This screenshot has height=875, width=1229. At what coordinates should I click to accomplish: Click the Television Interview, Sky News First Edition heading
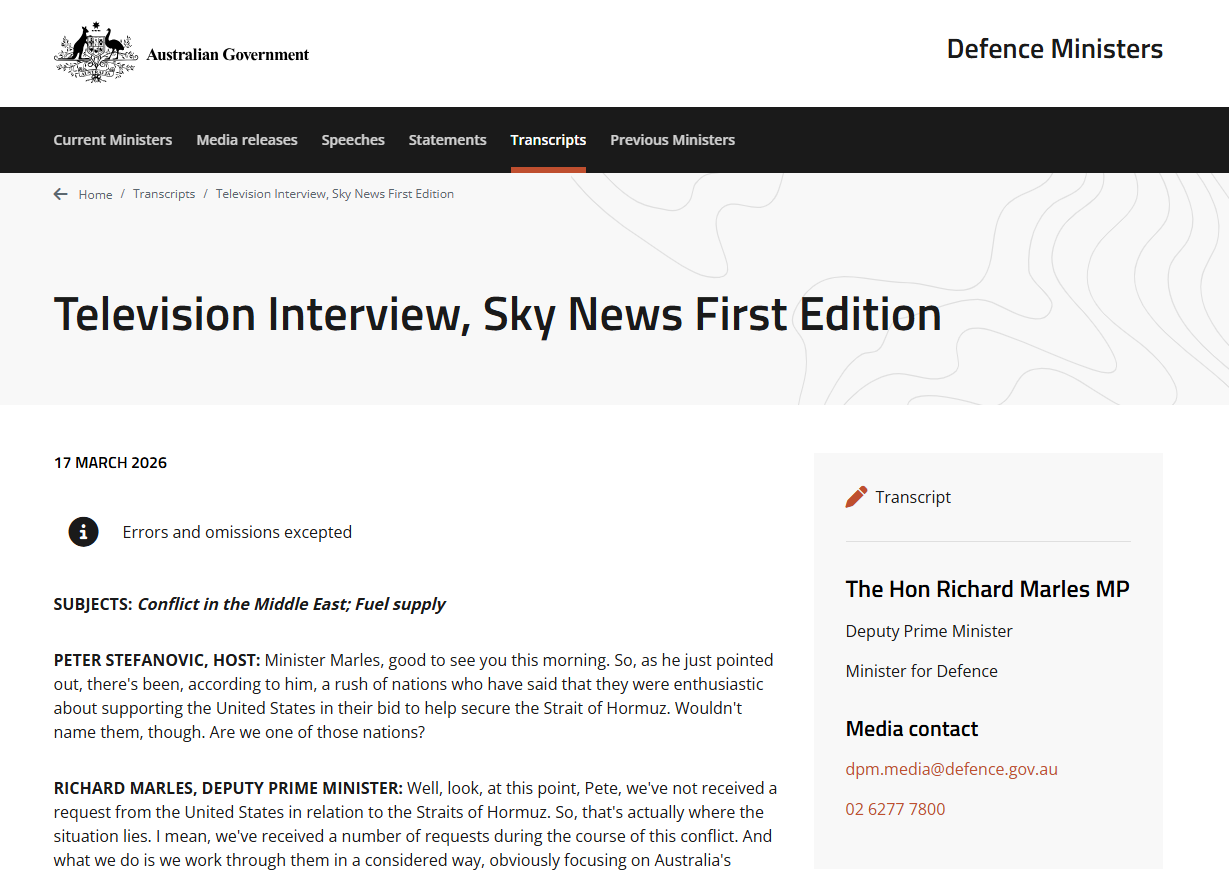pyautogui.click(x=497, y=314)
